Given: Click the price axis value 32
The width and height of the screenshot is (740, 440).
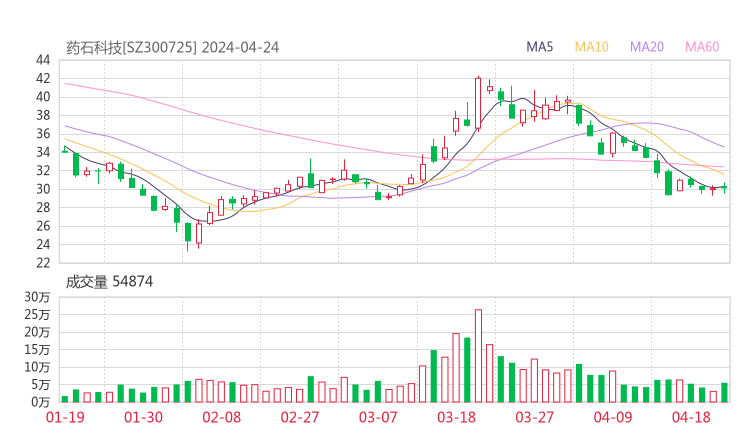Looking at the screenshot, I should tap(43, 170).
